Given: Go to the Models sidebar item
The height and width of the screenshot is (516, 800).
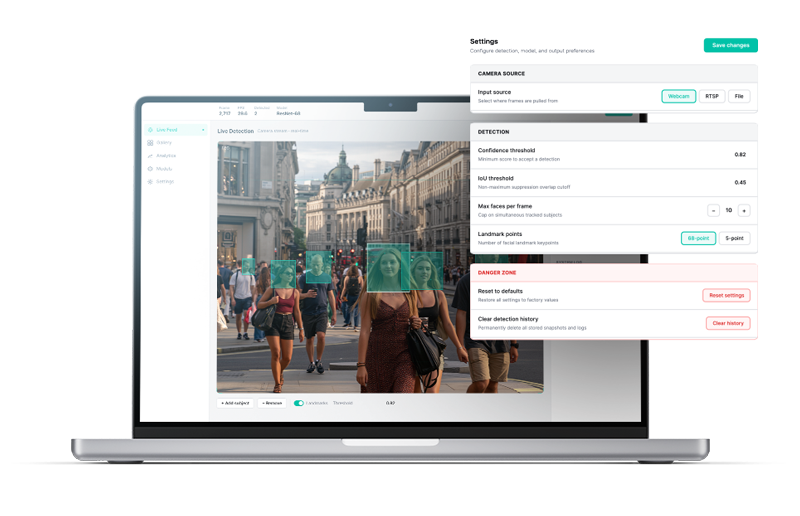Looking at the screenshot, I should click(x=176, y=169).
